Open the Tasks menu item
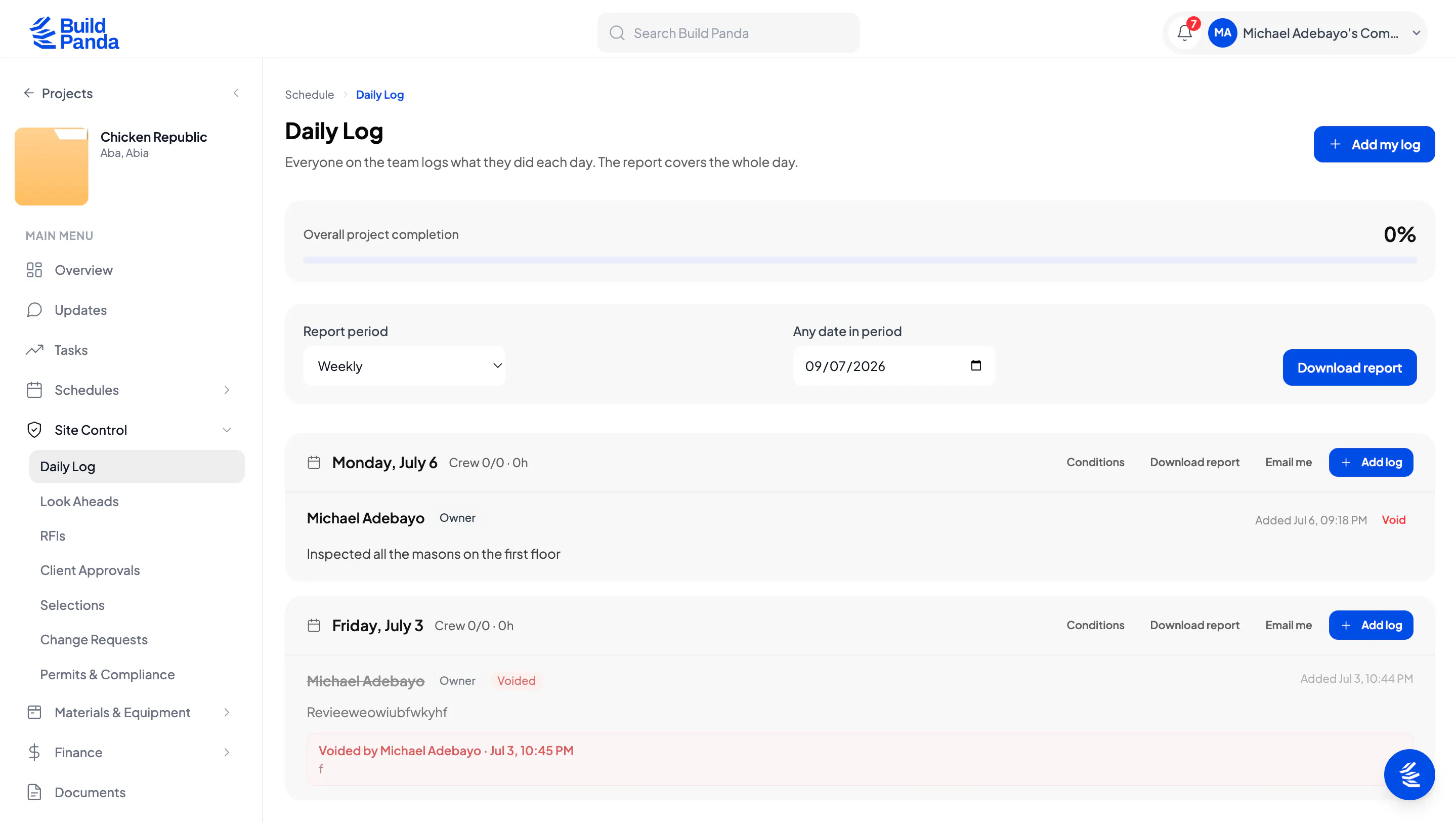1456x822 pixels. (71, 350)
